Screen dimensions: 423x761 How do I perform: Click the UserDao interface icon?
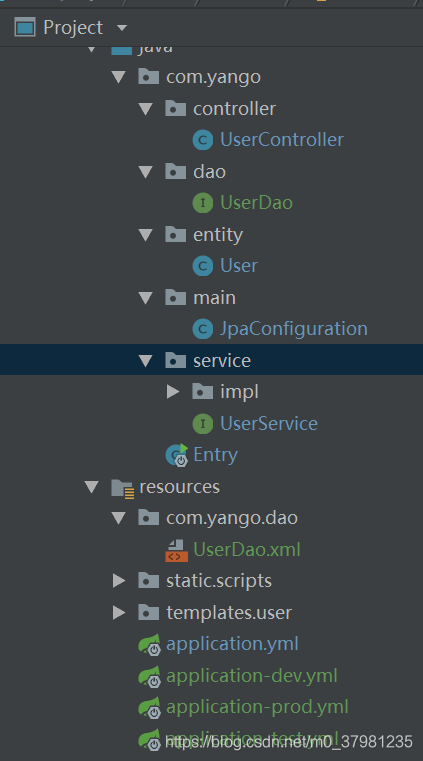point(203,203)
